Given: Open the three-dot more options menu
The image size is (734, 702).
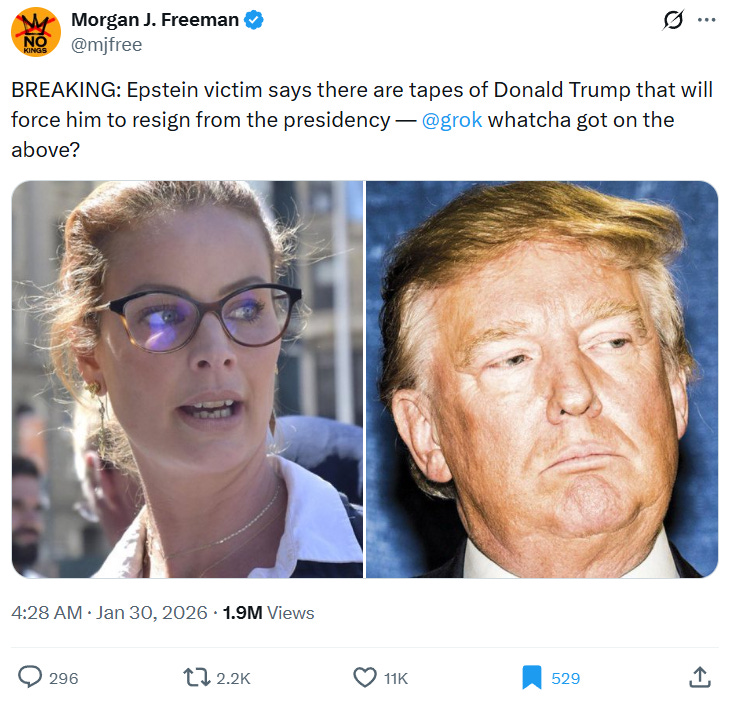Looking at the screenshot, I should click(706, 20).
